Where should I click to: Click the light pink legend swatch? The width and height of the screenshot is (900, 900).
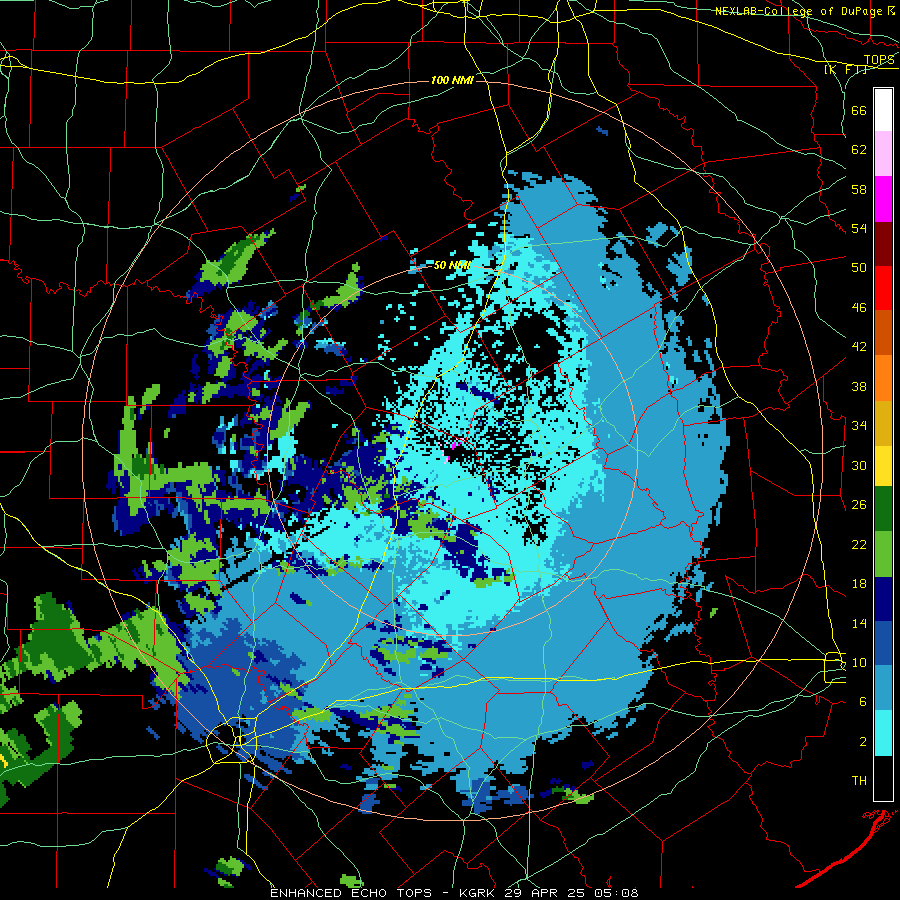coord(883,154)
